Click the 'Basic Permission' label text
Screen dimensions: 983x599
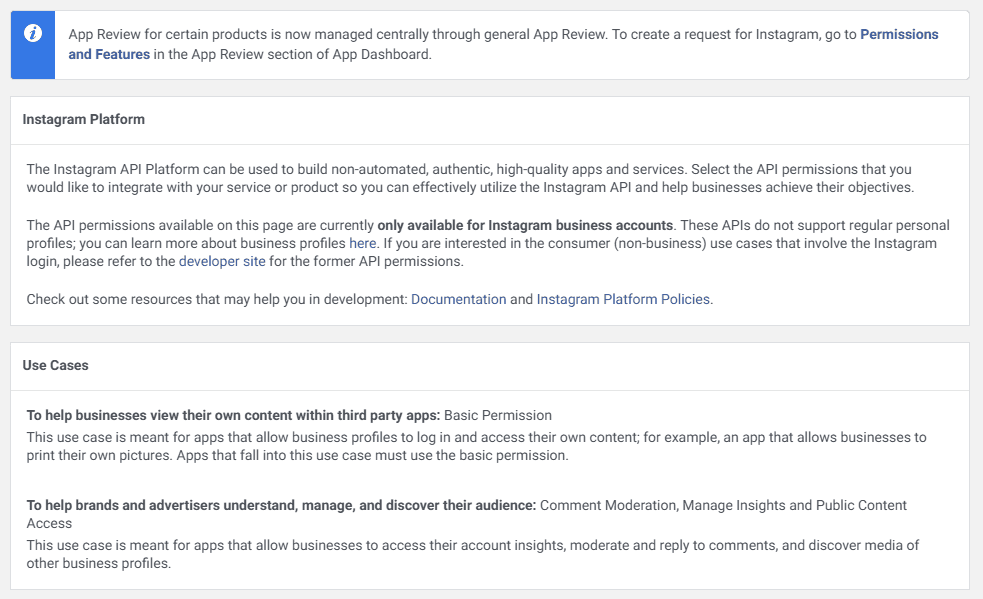[498, 415]
